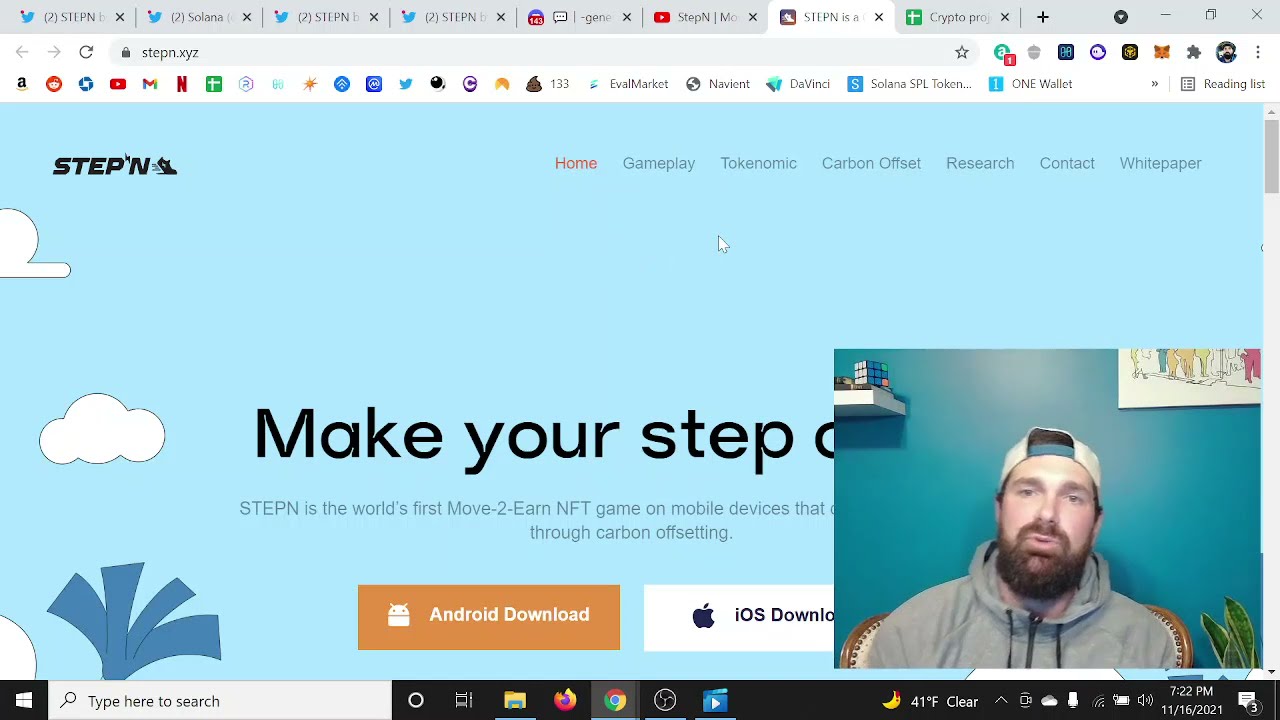This screenshot has width=1280, height=720.
Task: Click the Windows Start button
Action: (x=24, y=701)
